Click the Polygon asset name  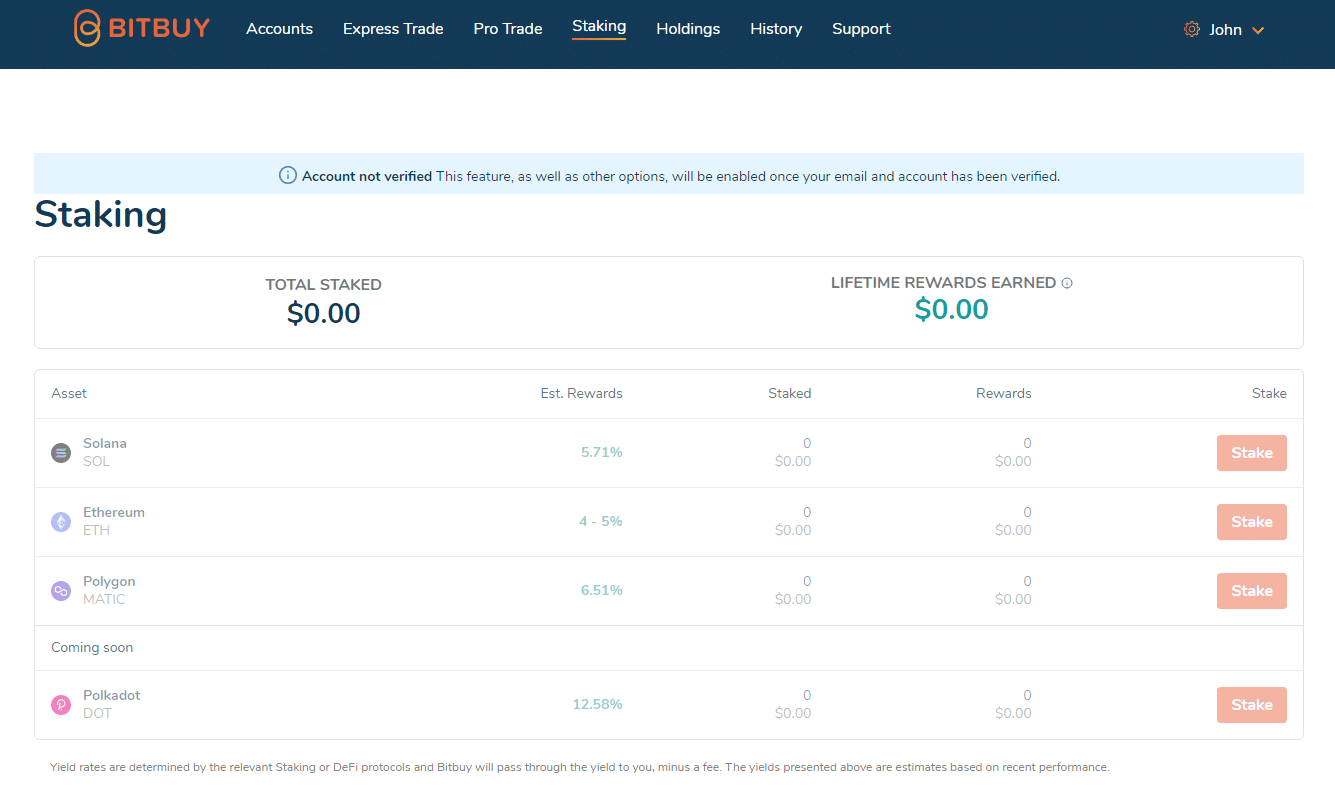(x=109, y=581)
